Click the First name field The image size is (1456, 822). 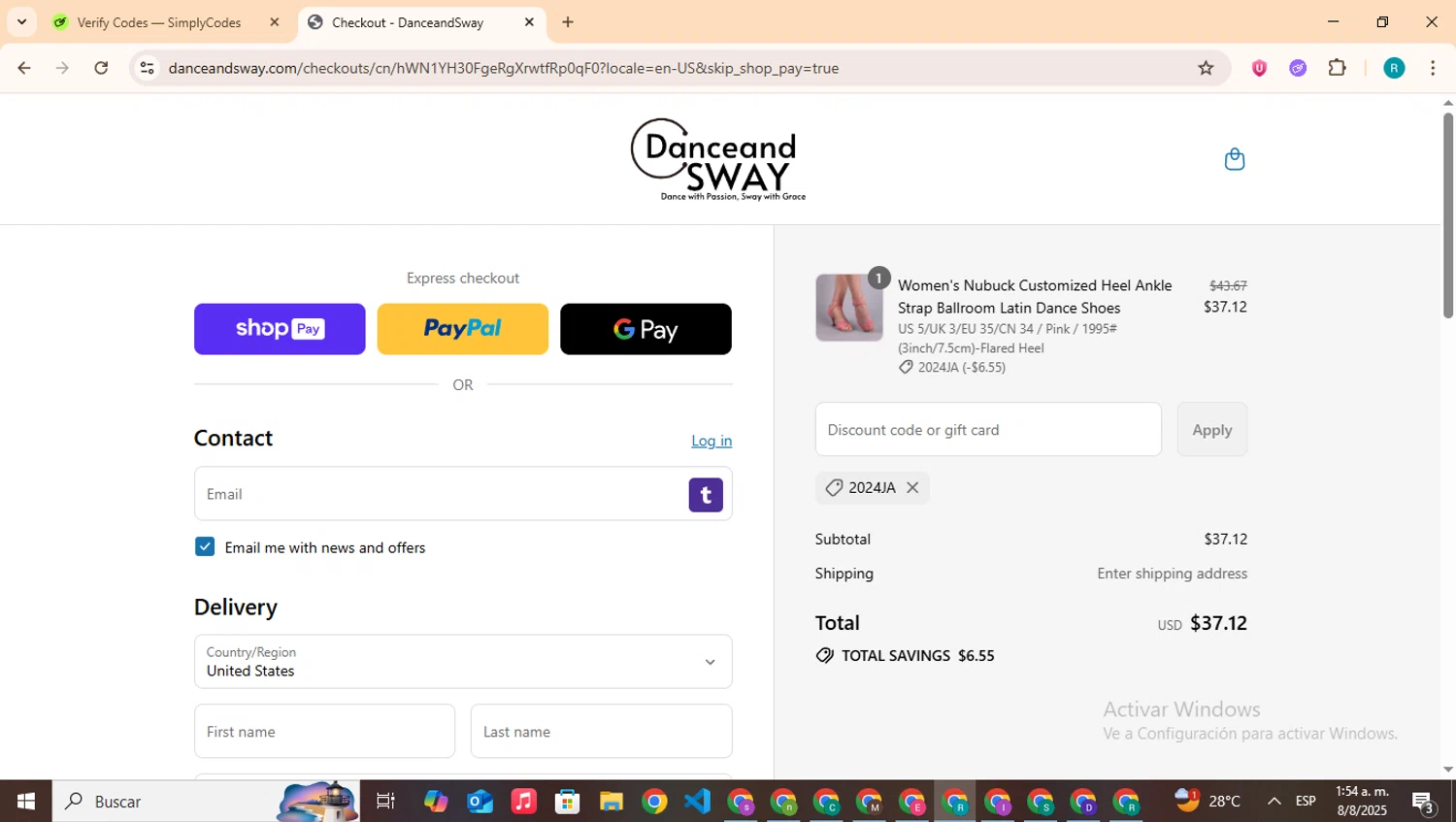[x=324, y=731]
